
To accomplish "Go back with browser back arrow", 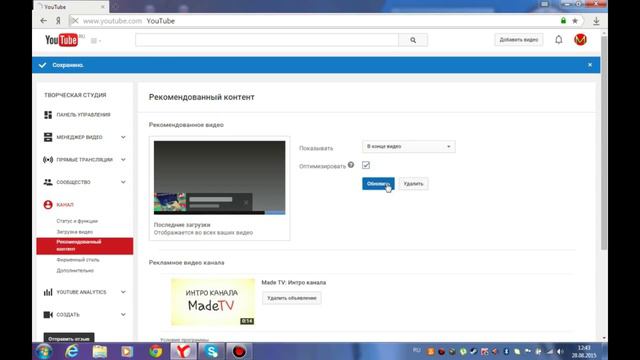I will click(44, 21).
